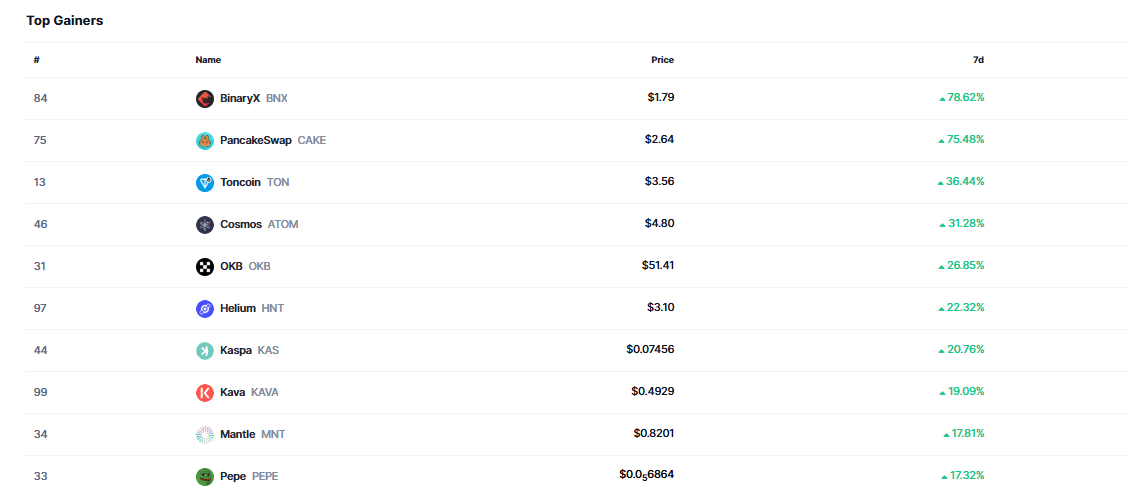Click the Kava coin logo icon
1128x497 pixels.
205,392
